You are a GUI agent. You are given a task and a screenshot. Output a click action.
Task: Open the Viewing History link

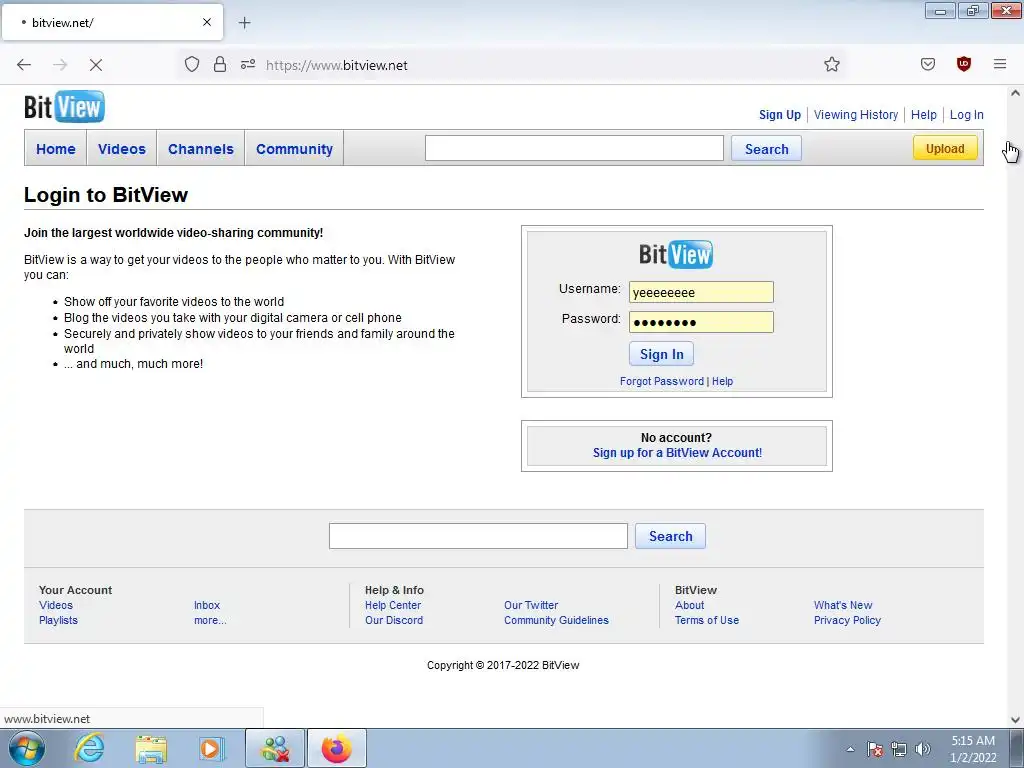click(x=856, y=115)
